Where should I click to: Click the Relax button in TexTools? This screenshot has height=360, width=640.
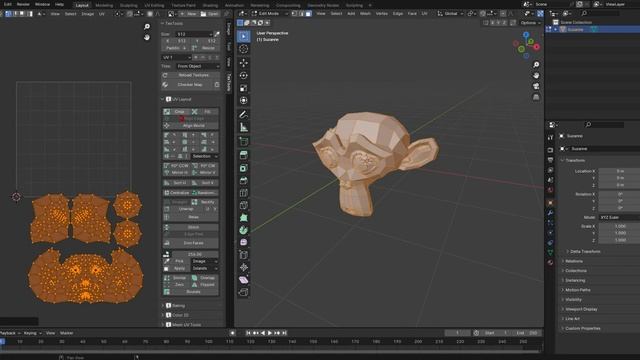tap(191, 217)
